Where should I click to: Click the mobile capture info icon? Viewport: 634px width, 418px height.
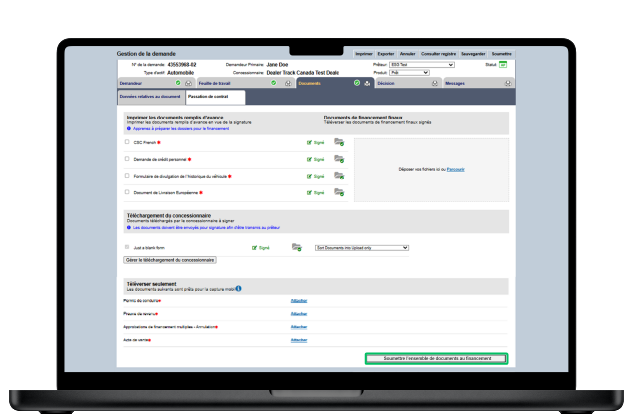(239, 289)
